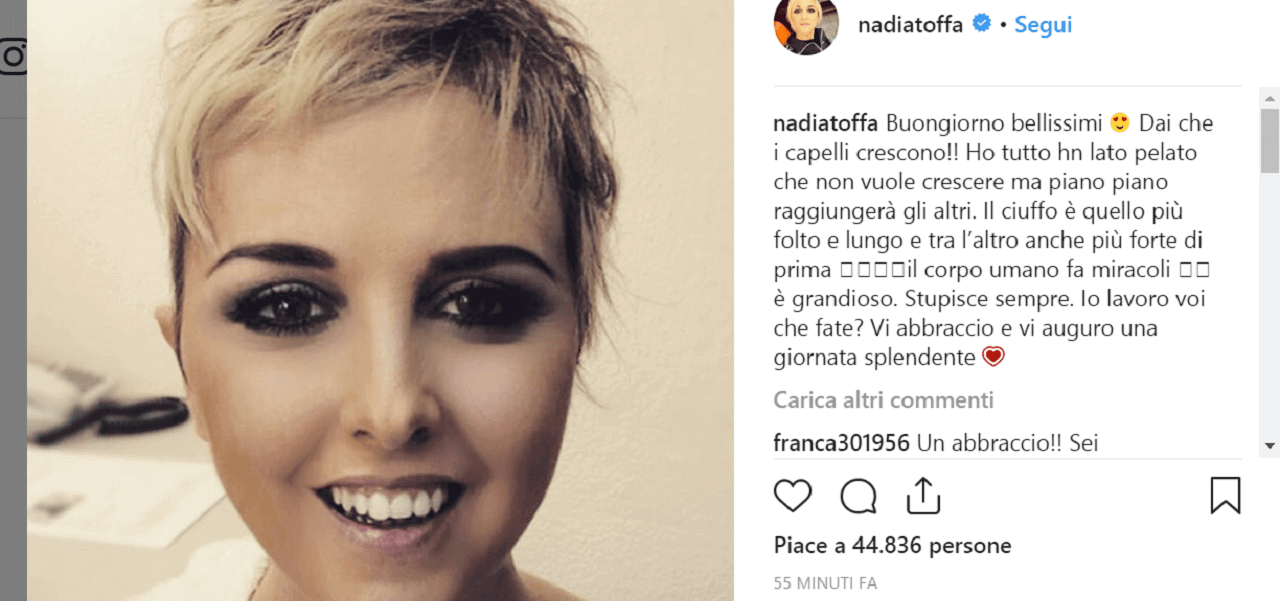Screen dimensions: 1280x601
Task: Click the blue verified badge next to nadiatoffa
Action: coord(982,24)
